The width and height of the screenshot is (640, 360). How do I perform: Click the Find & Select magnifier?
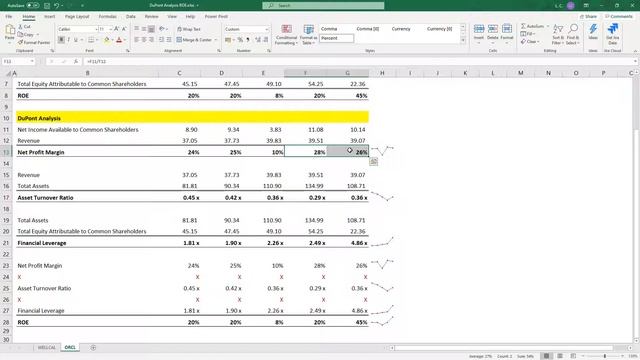(x=573, y=29)
